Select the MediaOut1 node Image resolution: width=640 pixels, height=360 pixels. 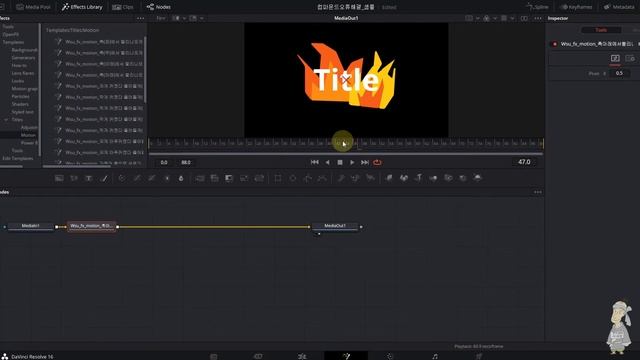coord(335,226)
